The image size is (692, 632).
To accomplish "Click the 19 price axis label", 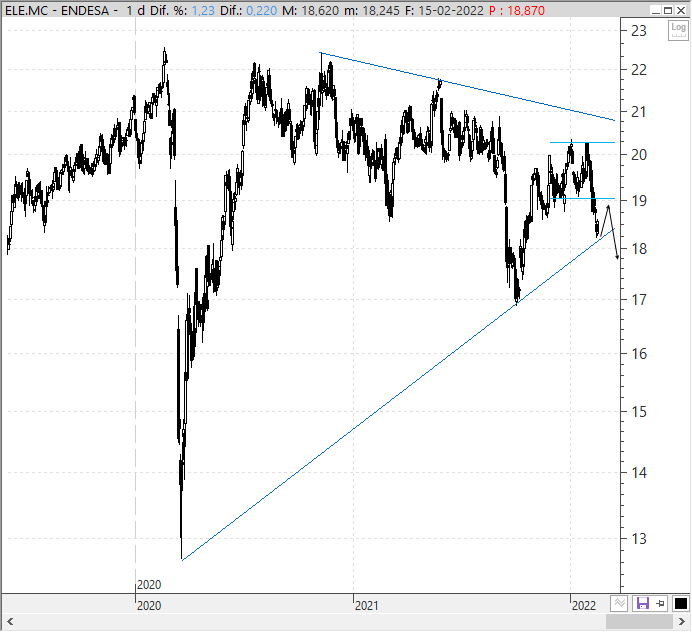I will click(x=639, y=201).
